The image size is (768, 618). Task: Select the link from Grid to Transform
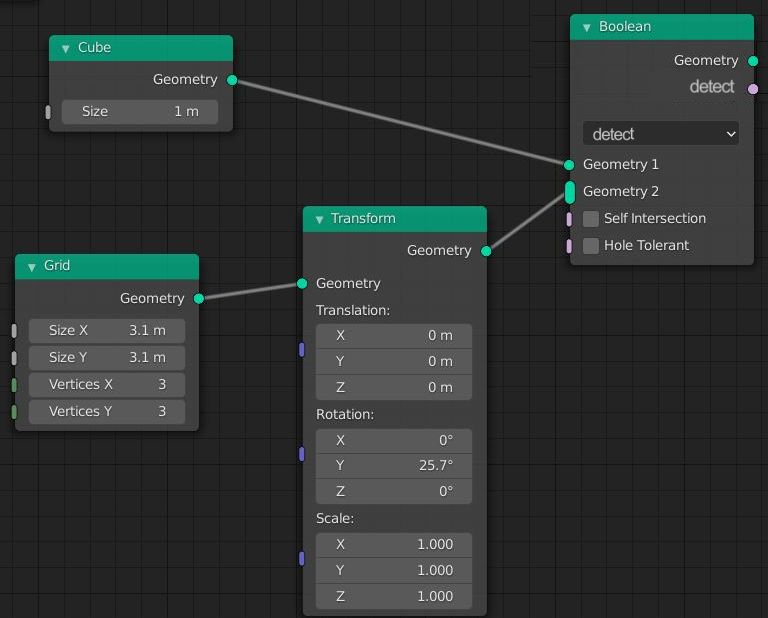pos(251,291)
